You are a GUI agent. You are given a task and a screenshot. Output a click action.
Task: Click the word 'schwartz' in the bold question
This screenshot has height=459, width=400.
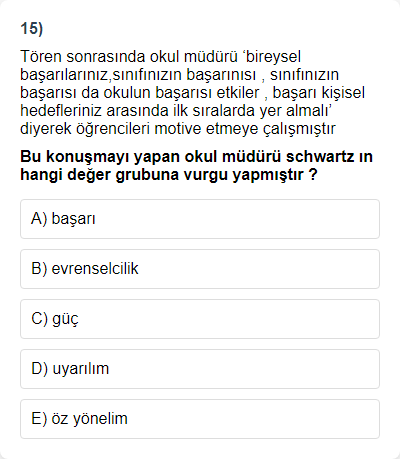[320, 157]
